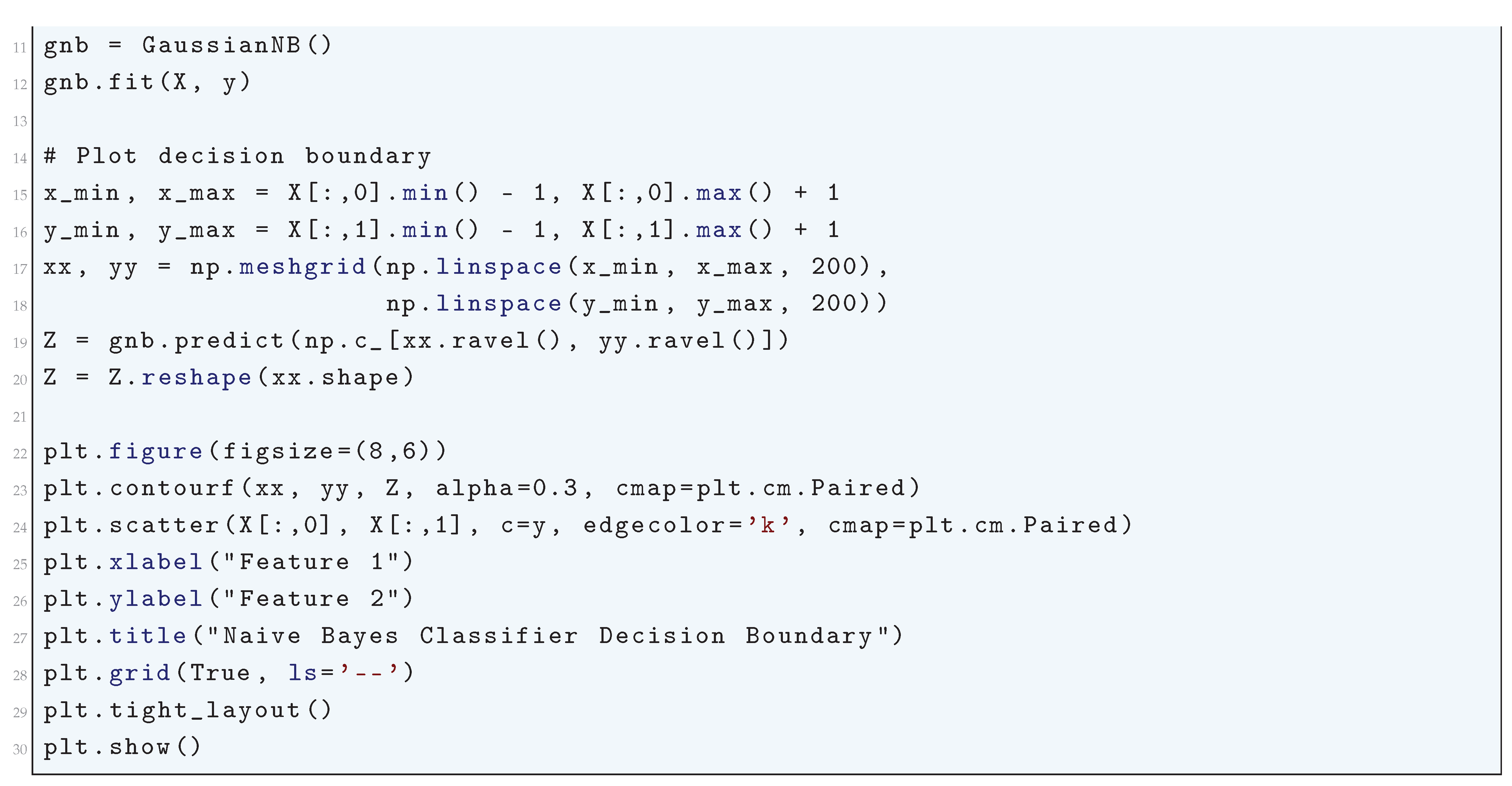Screen dimensions: 1512x786
Task: Click 'linspace' on line 18
Action: tap(498, 304)
